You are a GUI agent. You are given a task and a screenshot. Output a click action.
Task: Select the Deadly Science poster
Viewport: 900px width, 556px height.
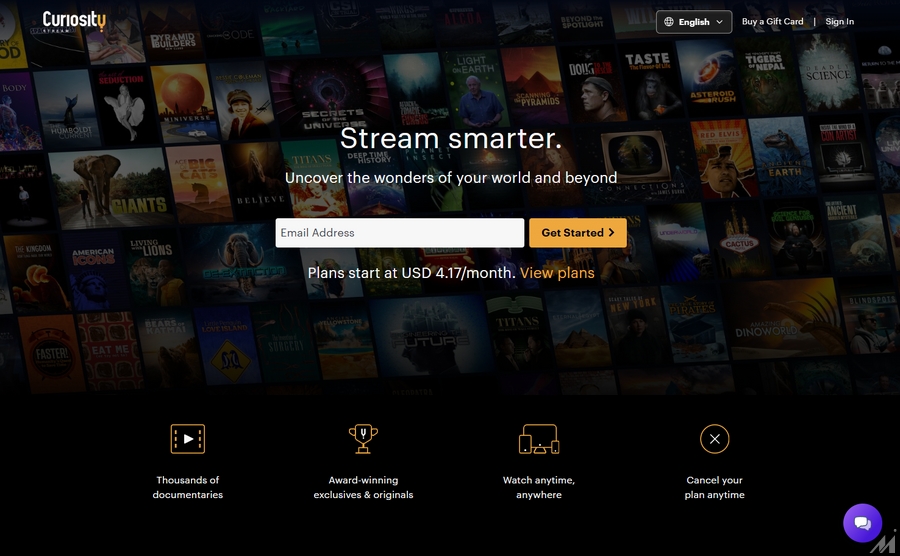pos(828,73)
